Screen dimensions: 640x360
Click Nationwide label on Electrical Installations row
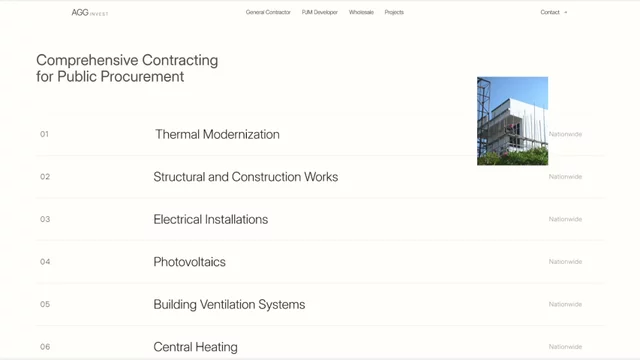coord(565,219)
